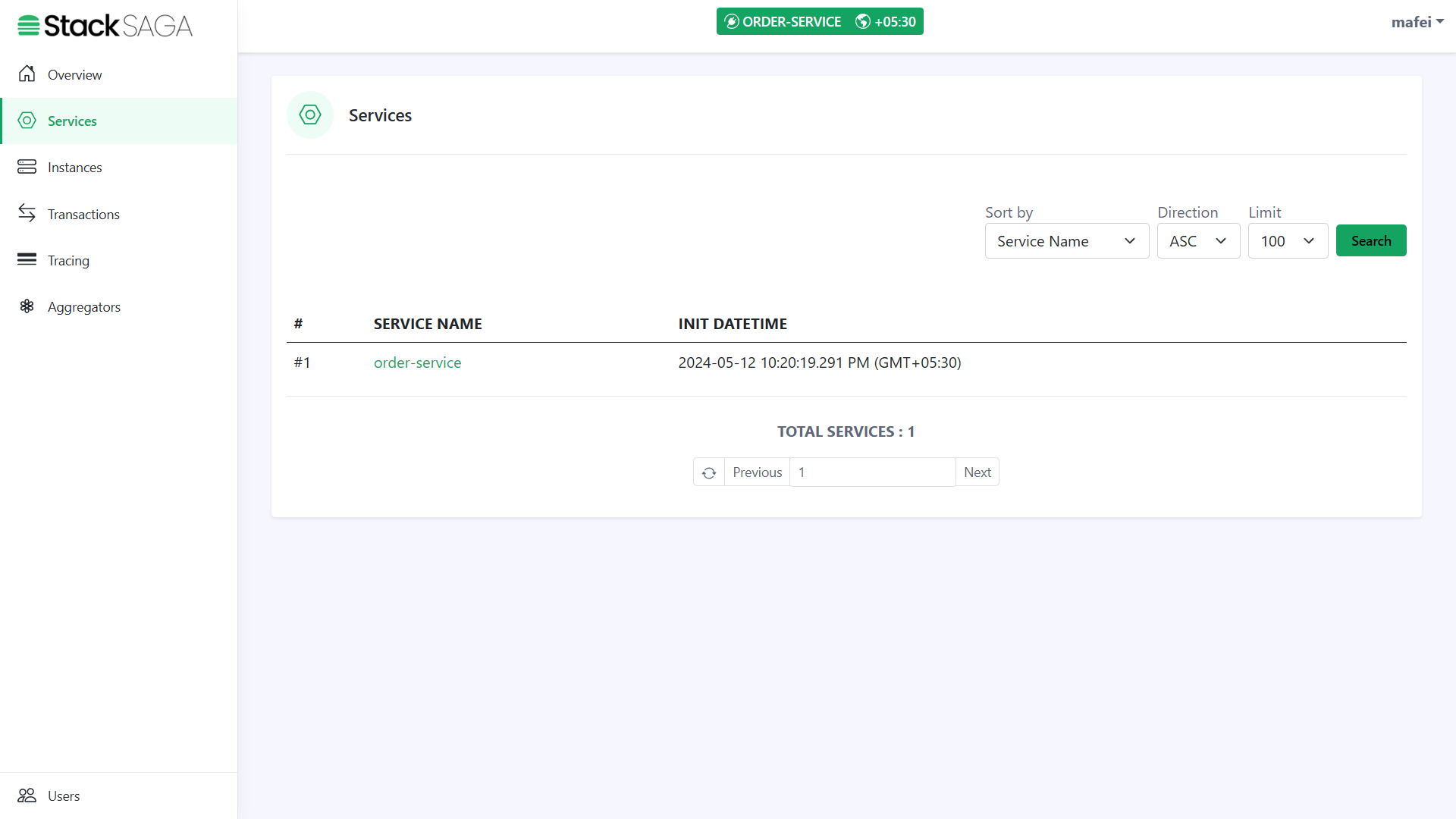Click the Users people icon
1456x819 pixels.
[27, 795]
